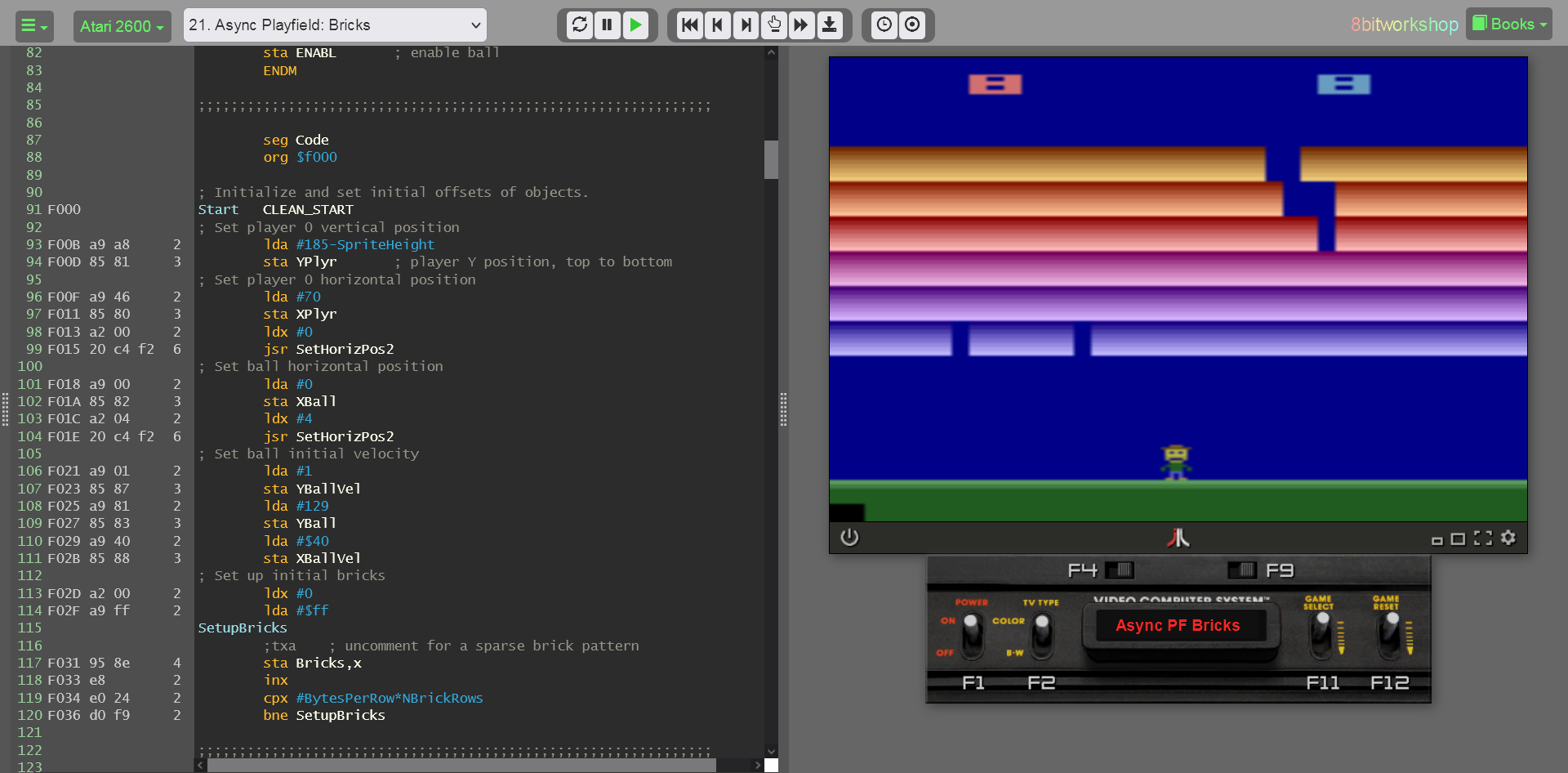
Task: Click the editor horizontal scrollbar thumb
Action: point(461,766)
